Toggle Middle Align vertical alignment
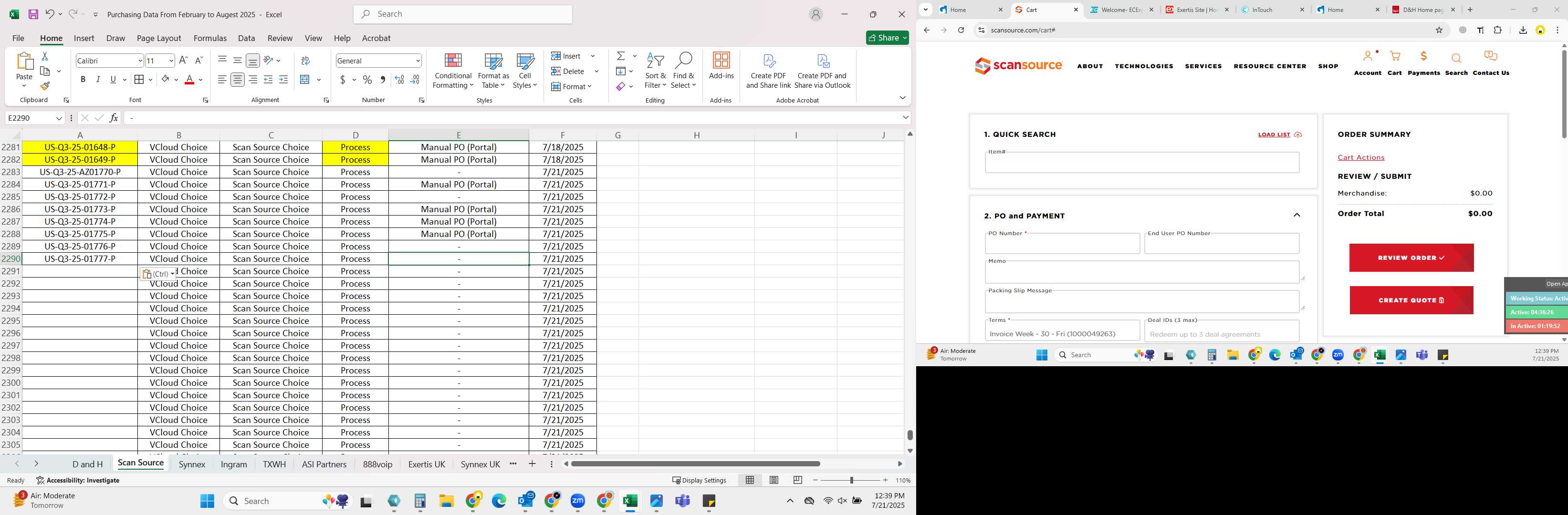The image size is (1568, 515). 237,60
